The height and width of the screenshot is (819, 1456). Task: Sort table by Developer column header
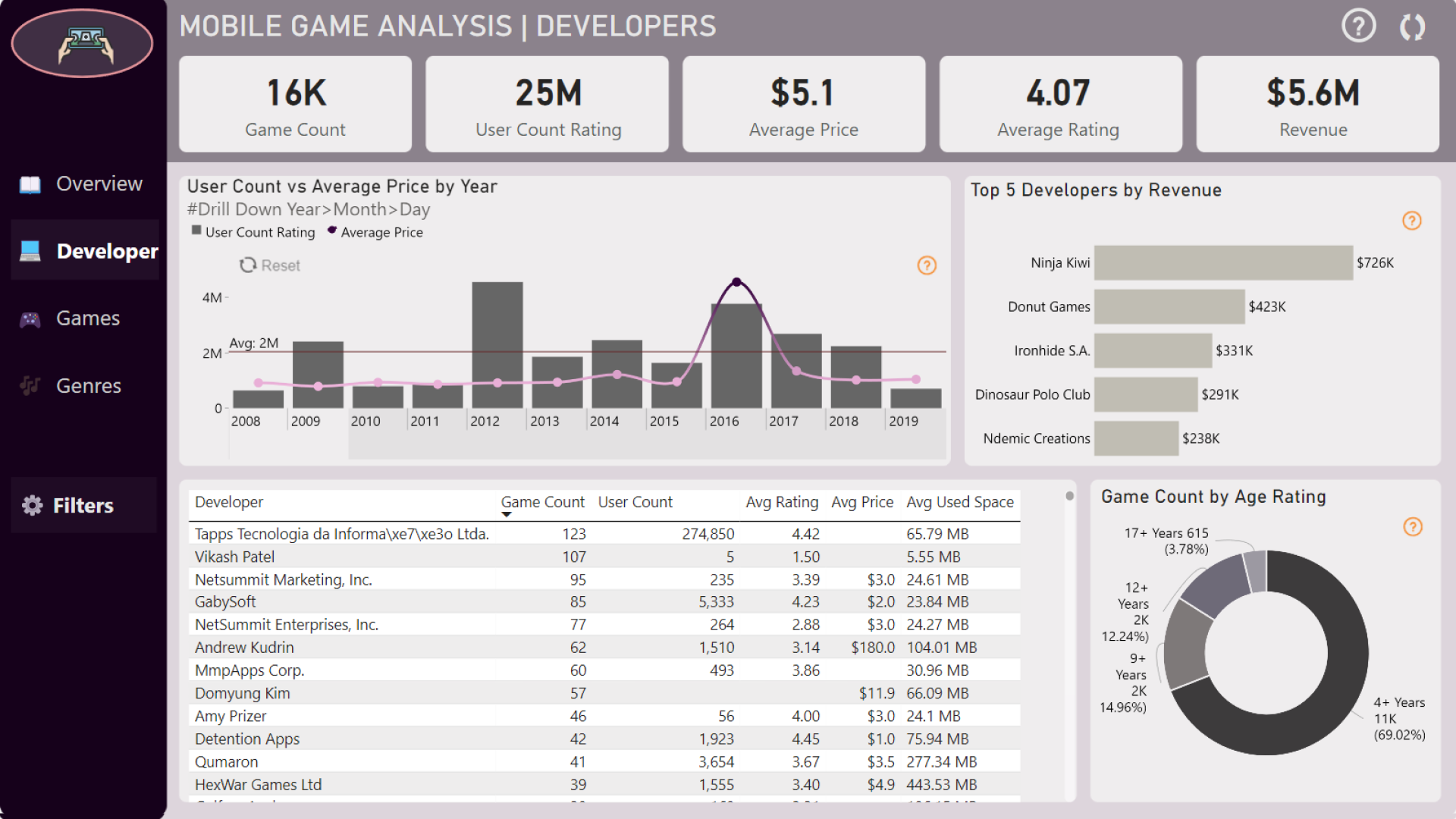(x=229, y=502)
